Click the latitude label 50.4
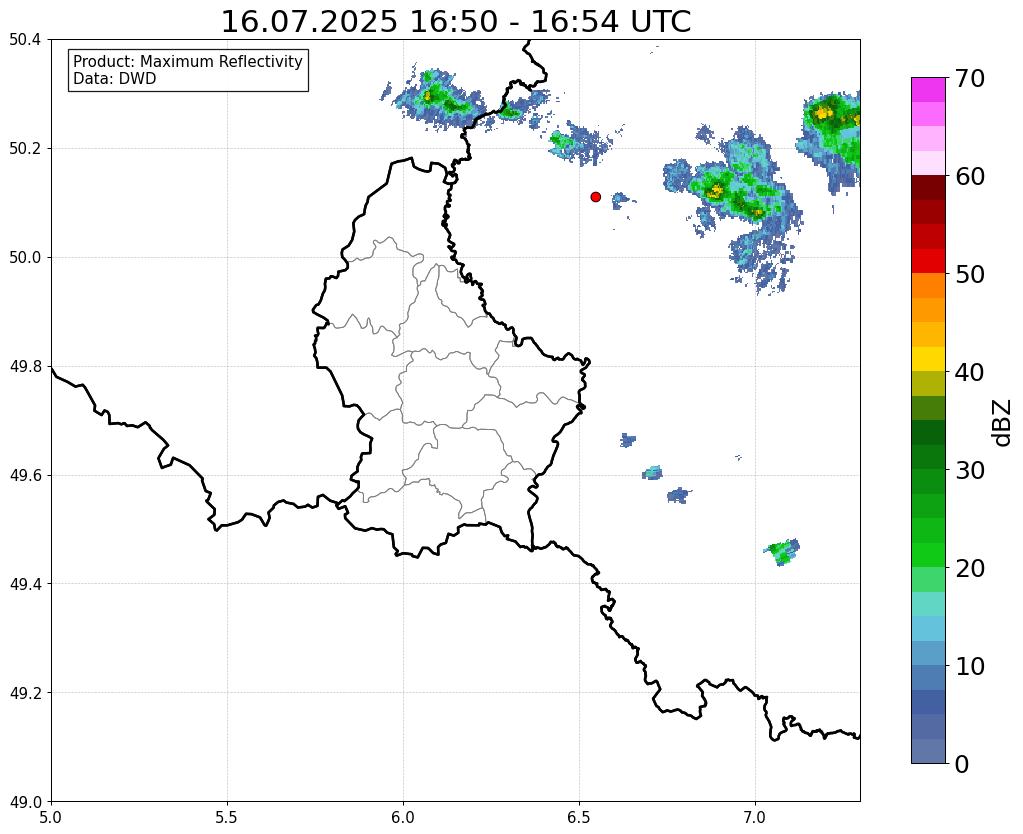Image resolution: width=1023 pixels, height=834 pixels. 25,40
